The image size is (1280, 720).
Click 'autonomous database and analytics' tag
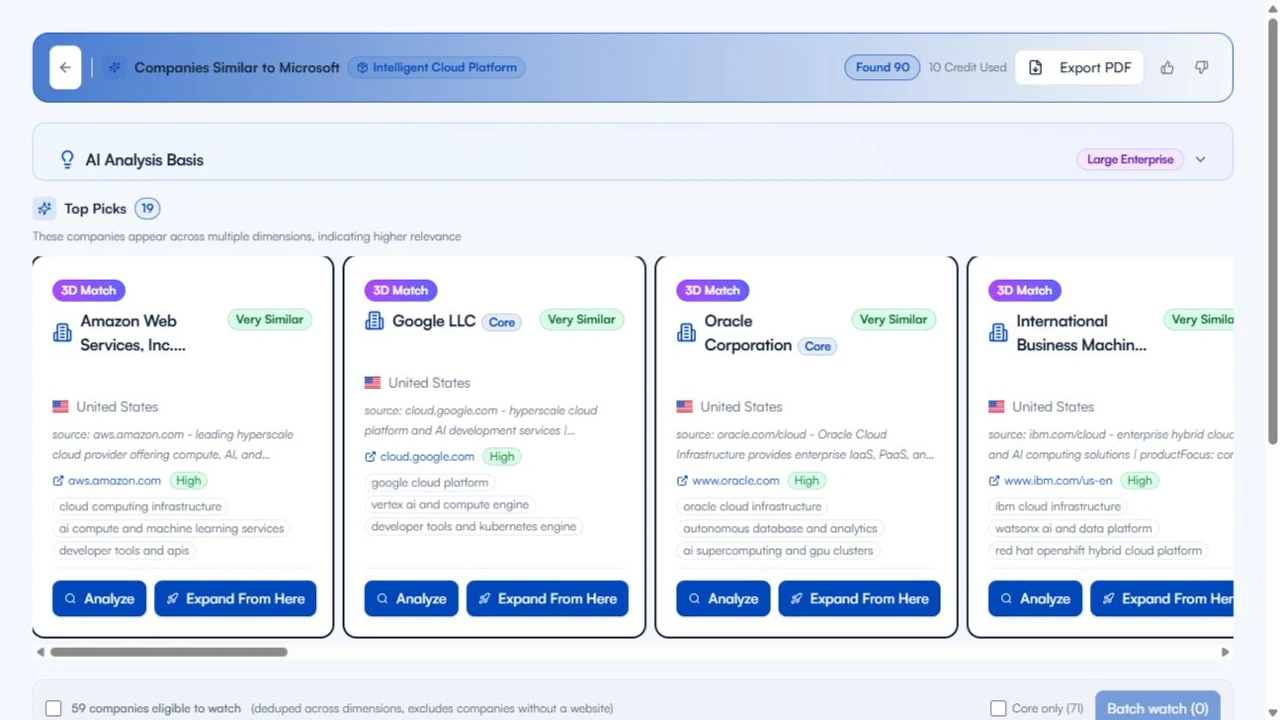[780, 529]
